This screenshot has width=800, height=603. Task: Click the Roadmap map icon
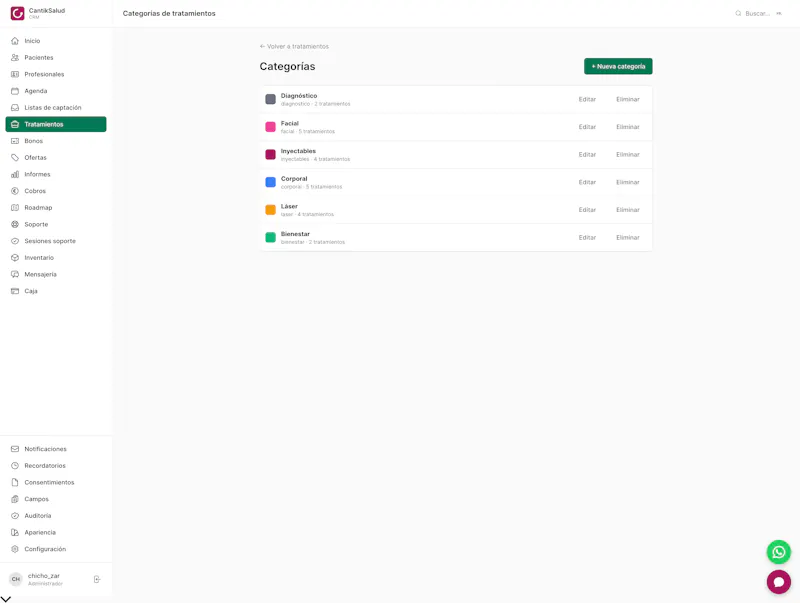click(15, 208)
